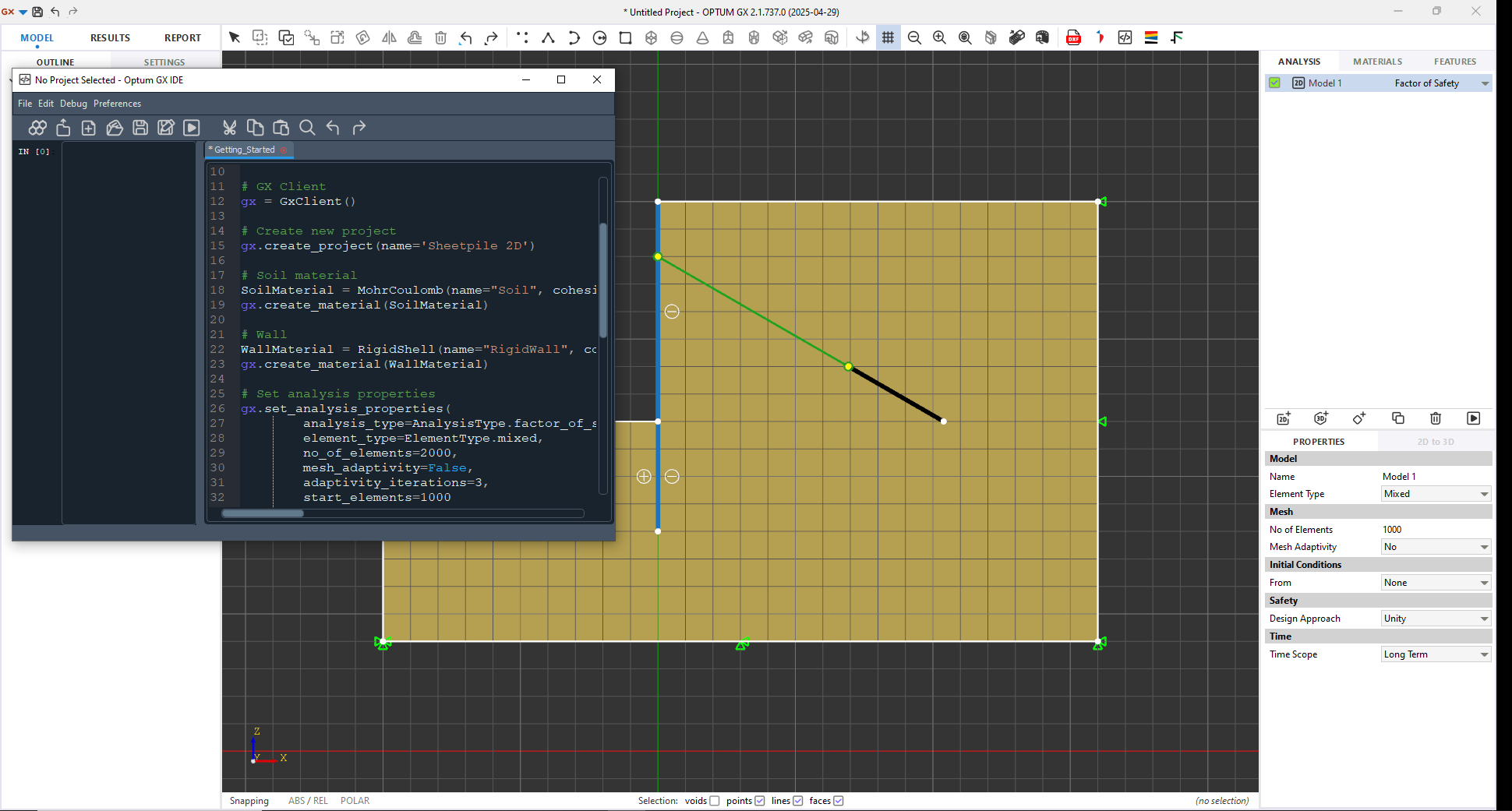Viewport: 1512px width, 811px height.
Task: Open the Initial Conditions From dropdown
Action: (1436, 583)
